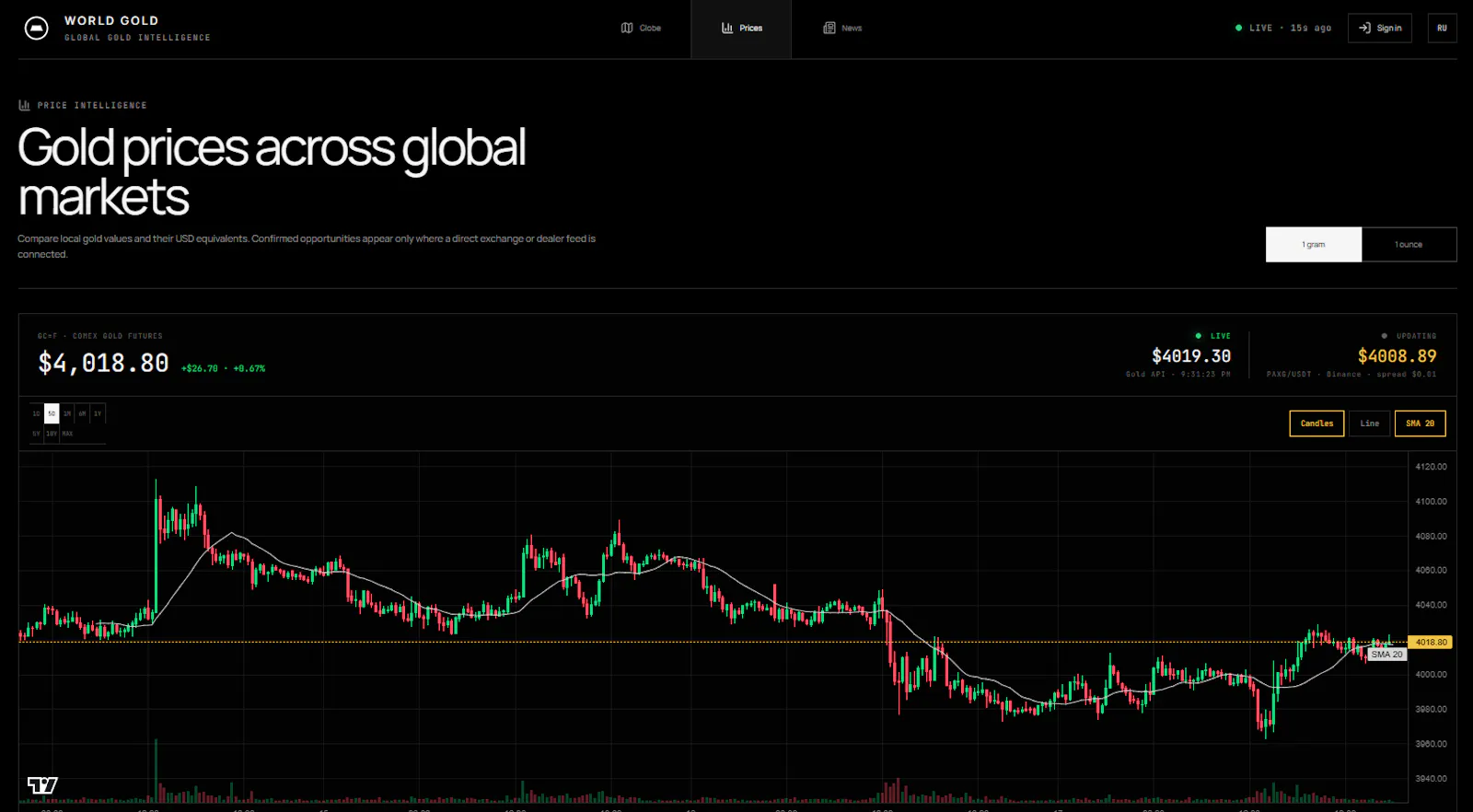Image resolution: width=1473 pixels, height=812 pixels.
Task: Select the 1Y time range
Action: (98, 413)
